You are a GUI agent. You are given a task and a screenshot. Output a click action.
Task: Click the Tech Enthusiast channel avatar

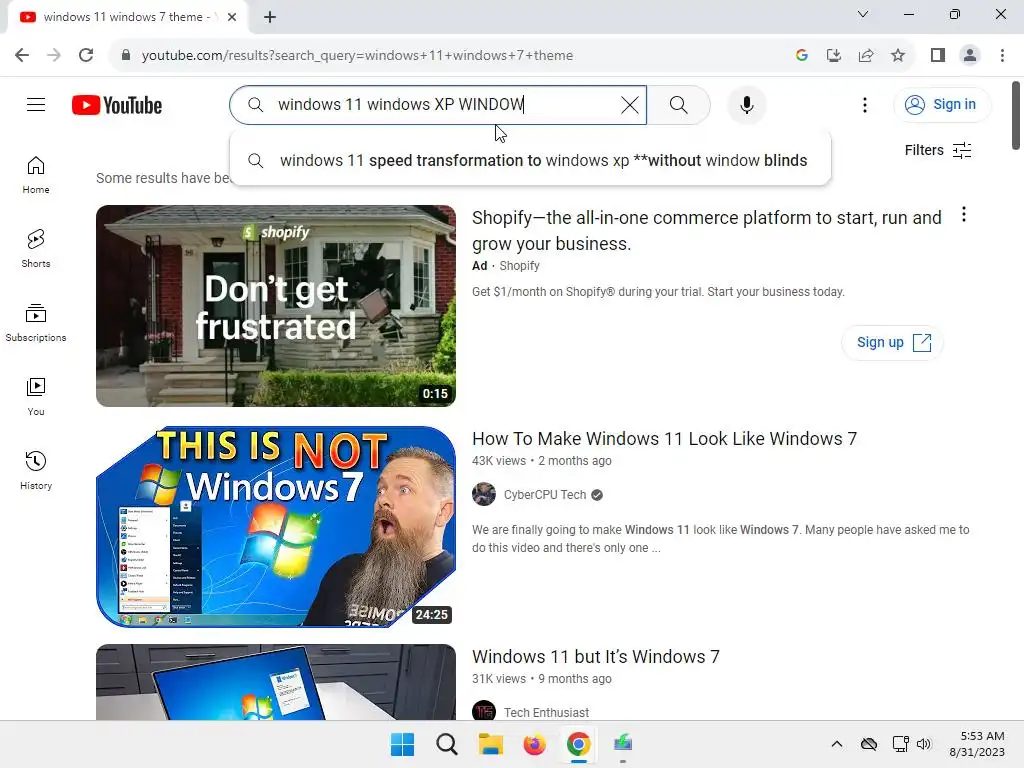484,711
